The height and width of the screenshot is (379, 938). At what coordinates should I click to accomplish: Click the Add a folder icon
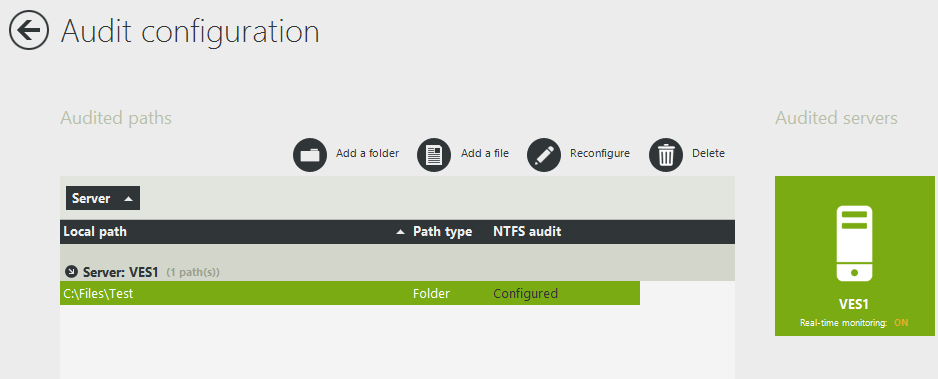click(x=310, y=155)
